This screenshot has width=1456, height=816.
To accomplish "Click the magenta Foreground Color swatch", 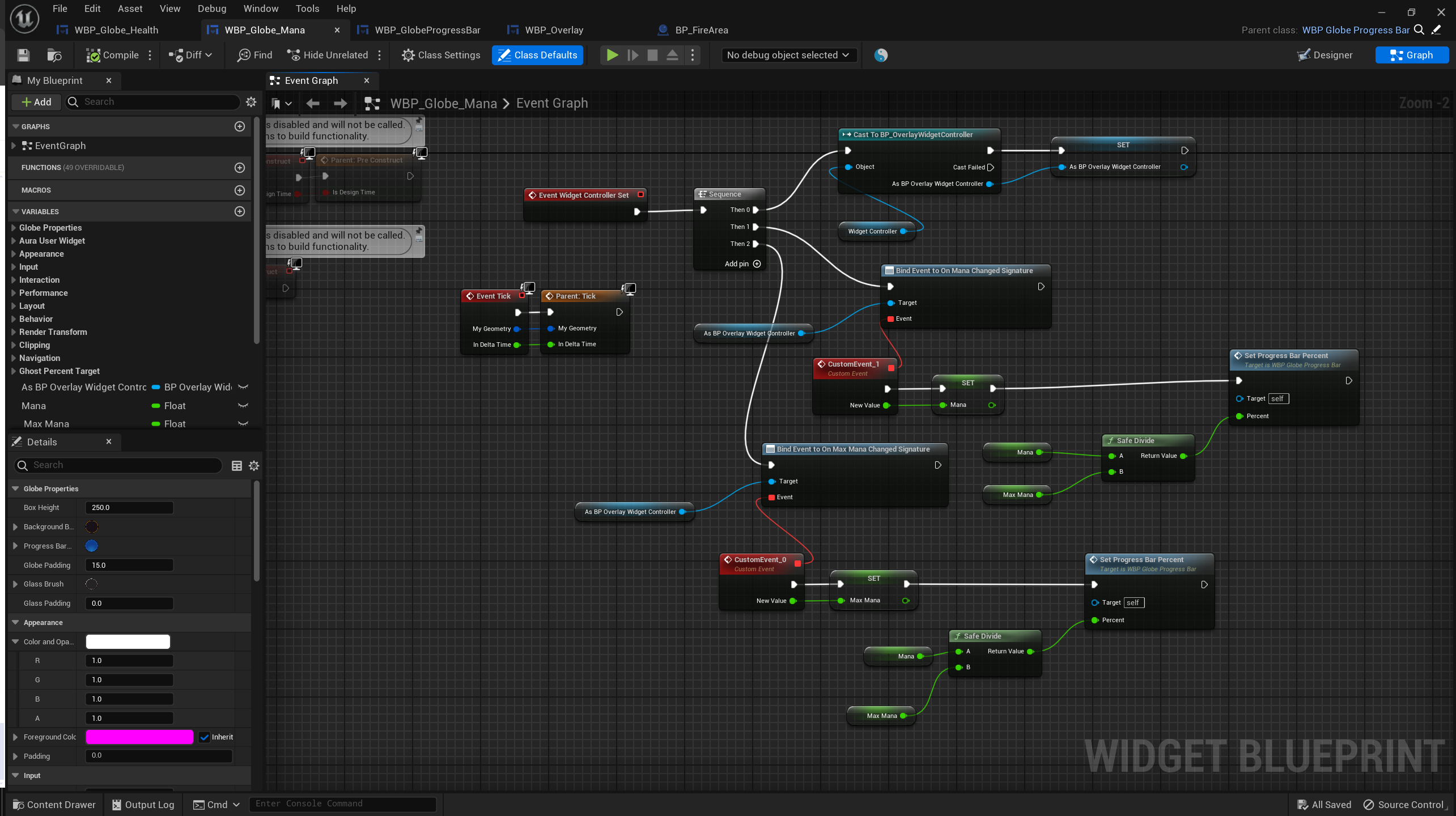I will (139, 737).
